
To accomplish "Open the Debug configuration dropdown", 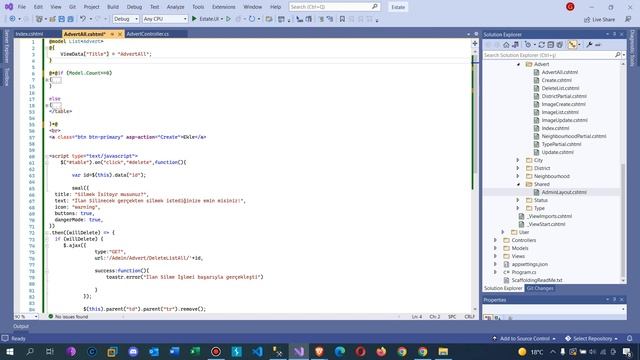I will (126, 19).
